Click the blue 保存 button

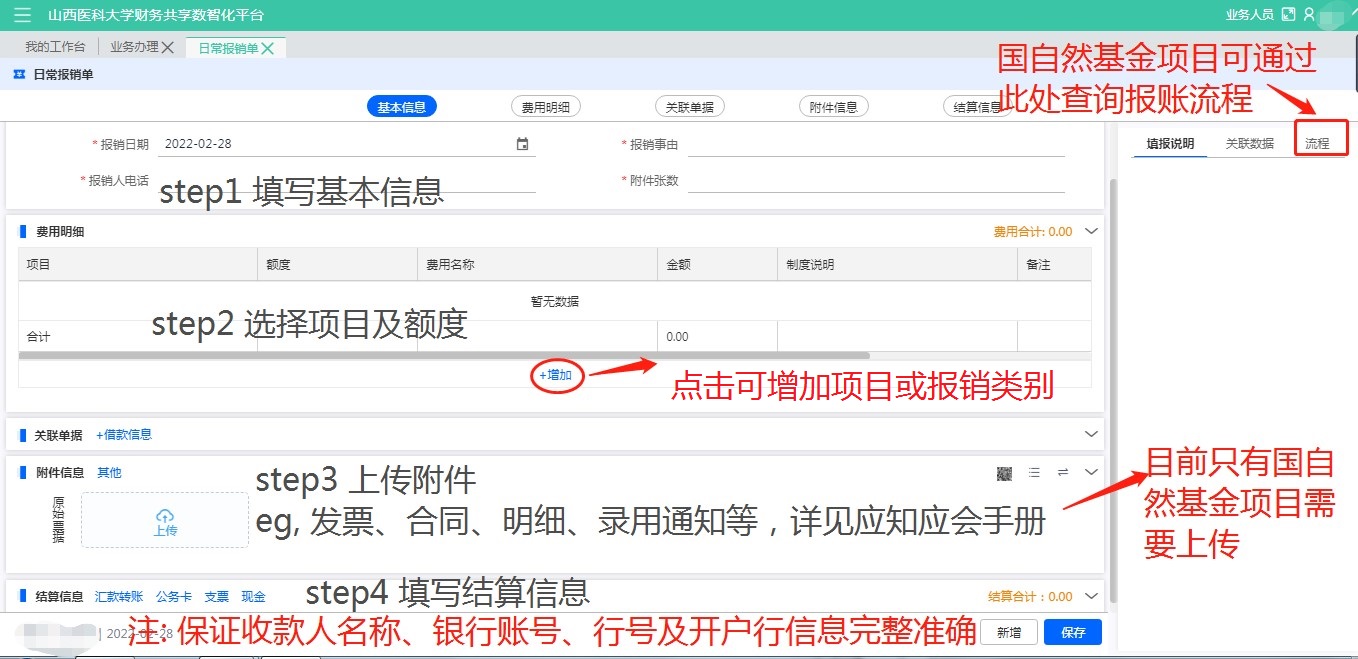1072,632
